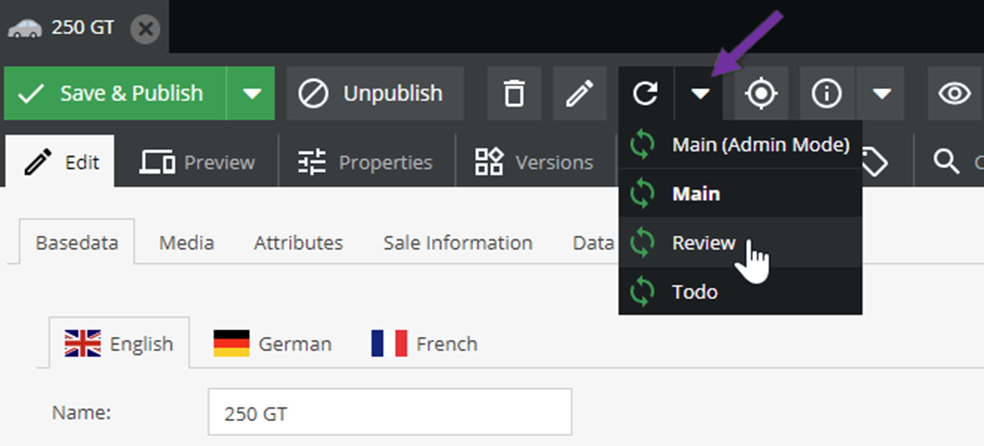Expand the reload layout dropdown arrow
984x446 pixels.
point(702,94)
